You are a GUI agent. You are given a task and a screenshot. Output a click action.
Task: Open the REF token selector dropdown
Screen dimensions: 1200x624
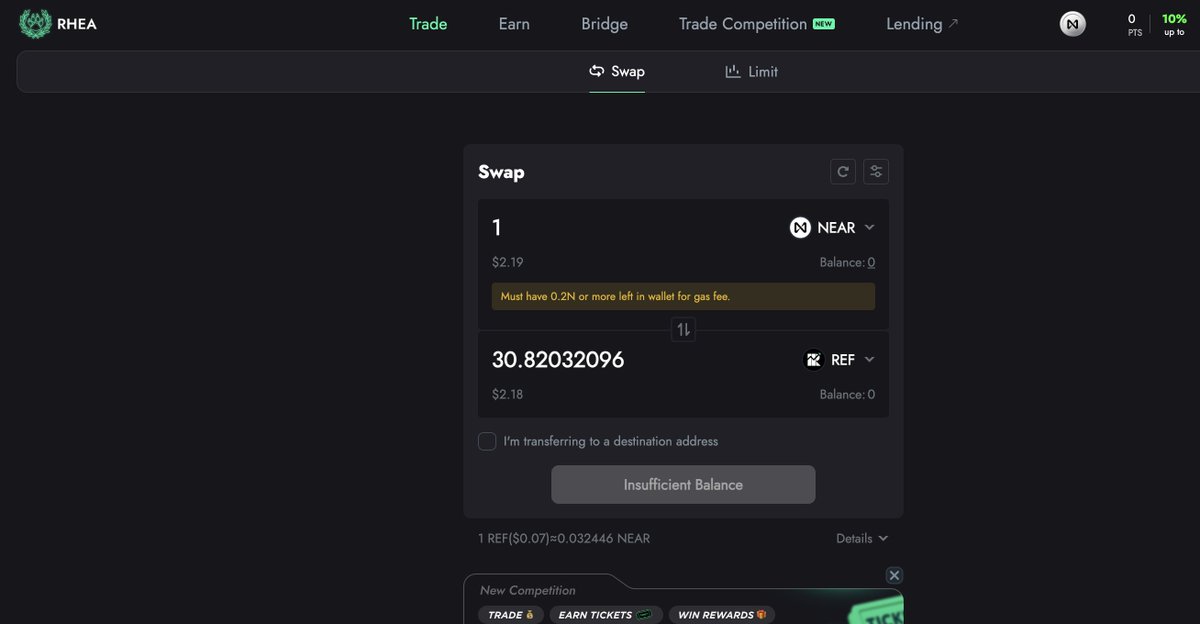click(x=840, y=360)
